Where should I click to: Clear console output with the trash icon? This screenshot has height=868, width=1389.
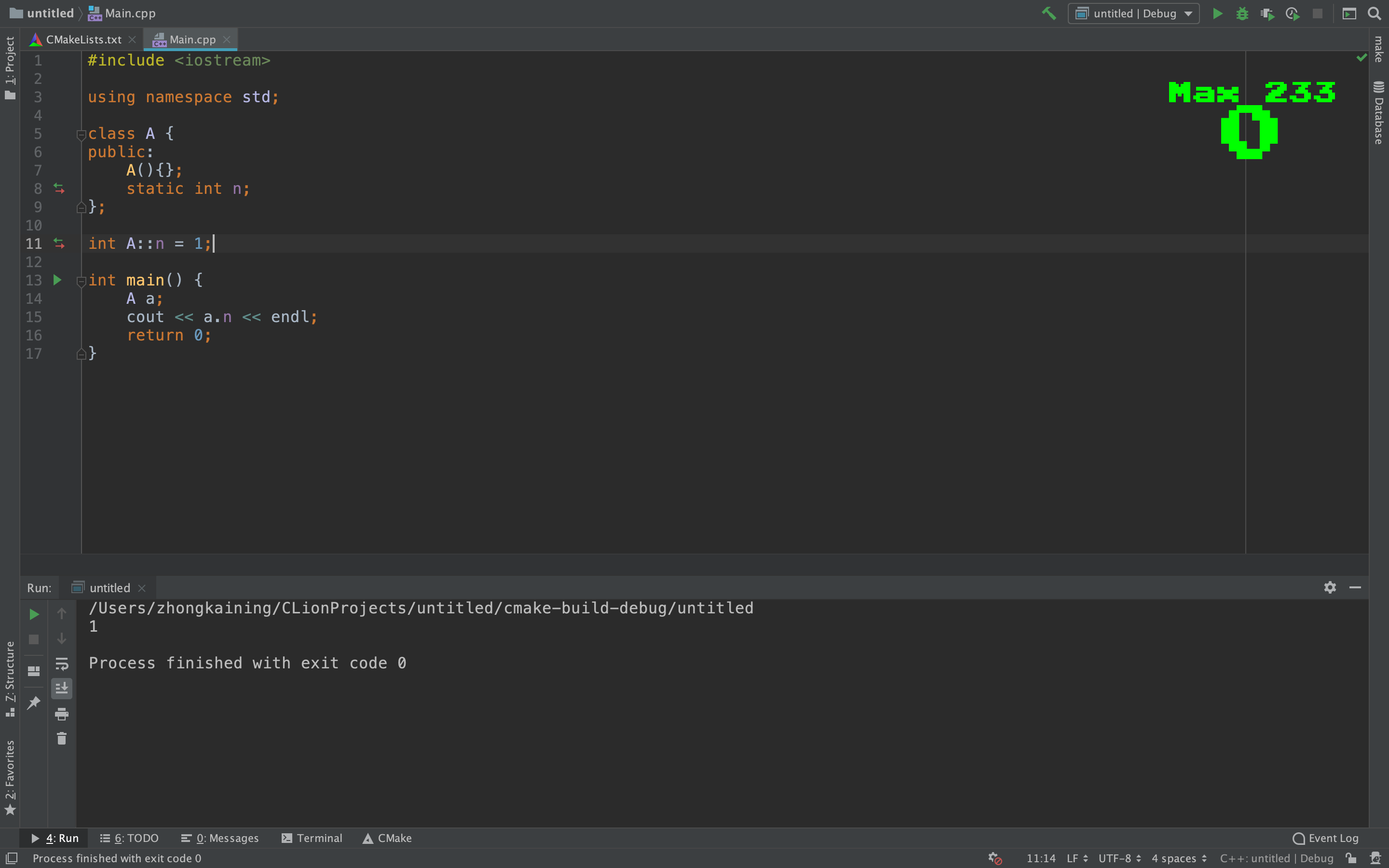tap(61, 738)
